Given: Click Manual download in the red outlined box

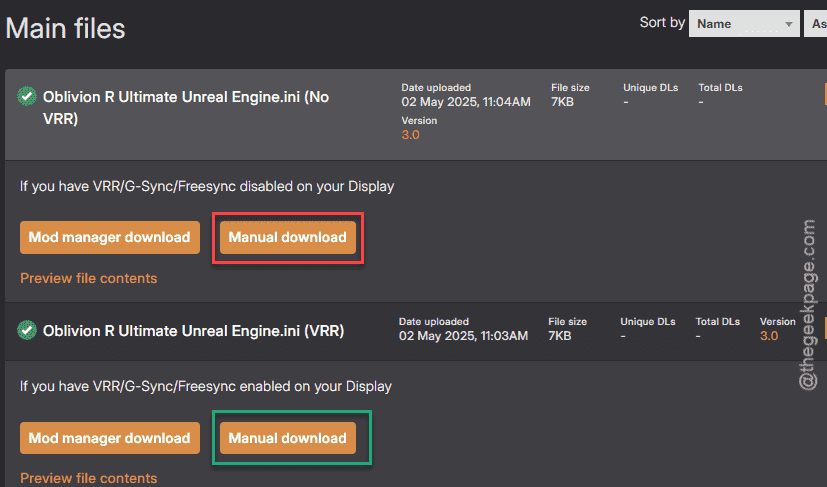Looking at the screenshot, I should pyautogui.click(x=287, y=237).
